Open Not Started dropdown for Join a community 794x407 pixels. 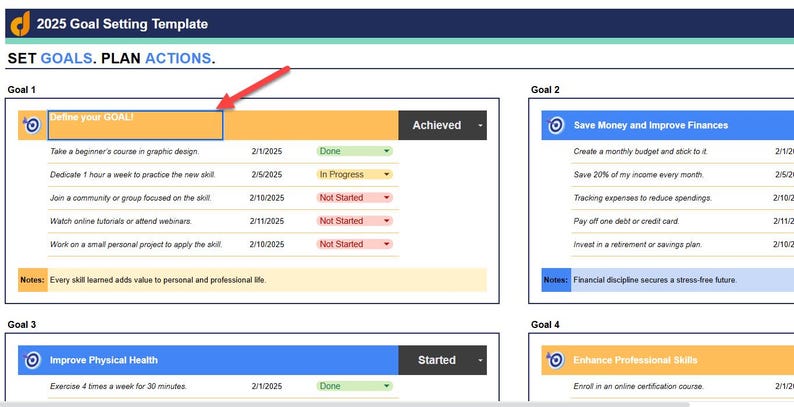pyautogui.click(x=387, y=197)
